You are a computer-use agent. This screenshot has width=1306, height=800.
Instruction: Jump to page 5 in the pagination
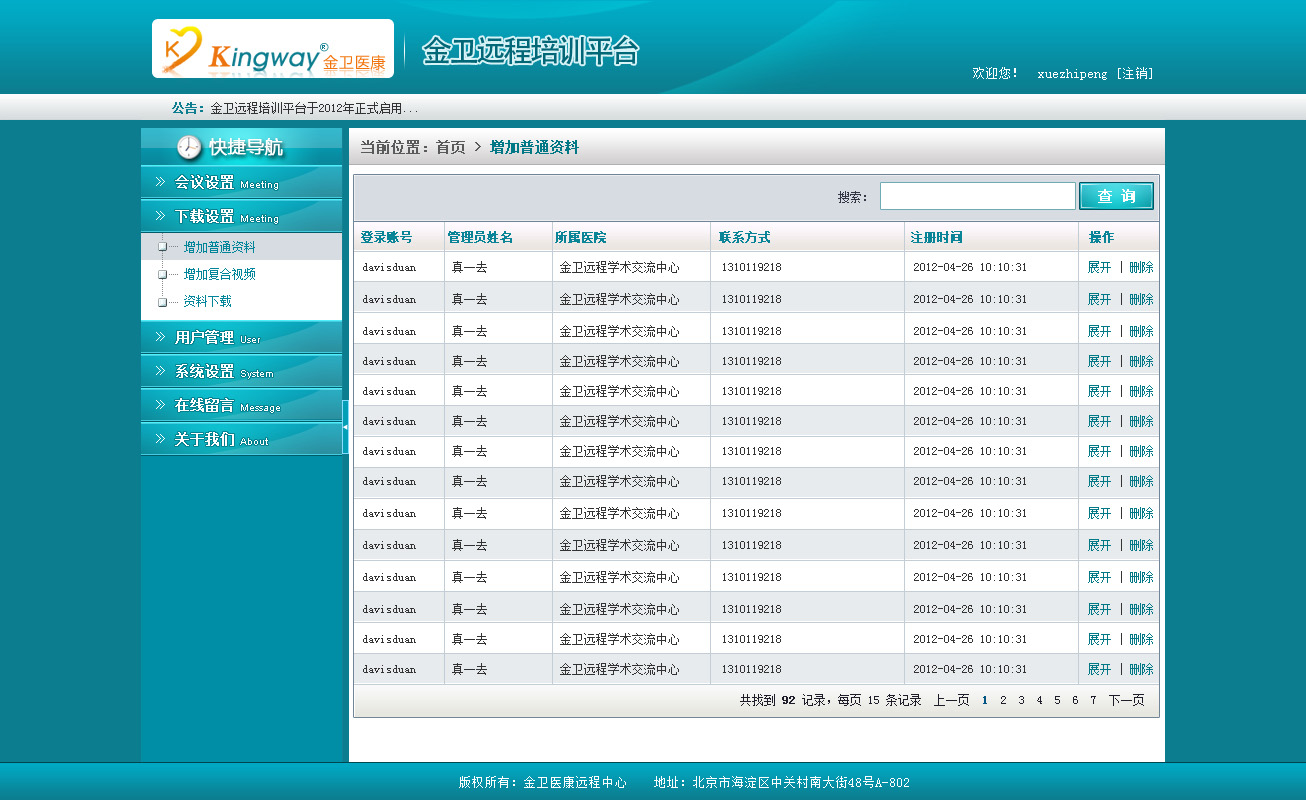coord(1057,700)
